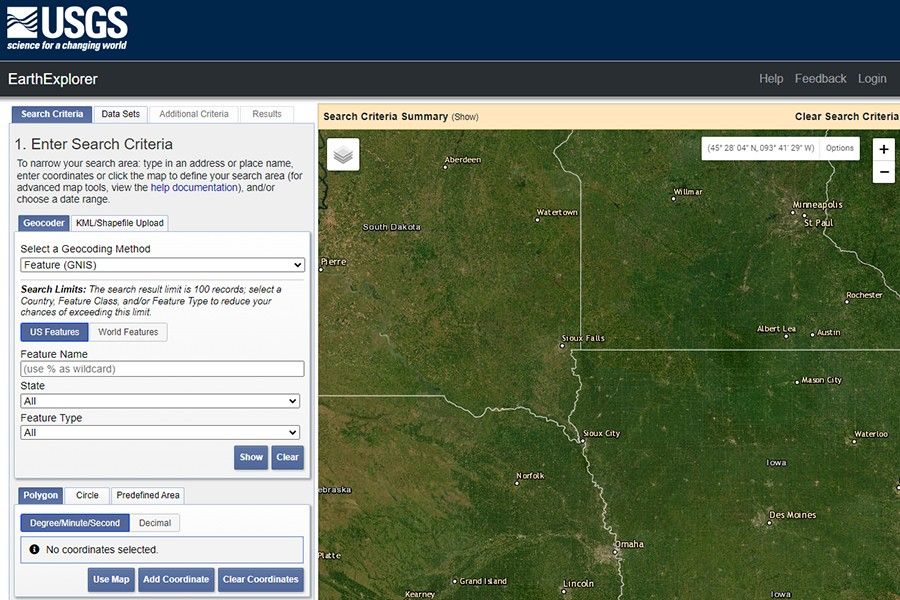The height and width of the screenshot is (600, 900).
Task: Open the map layers selector icon
Action: (342, 155)
